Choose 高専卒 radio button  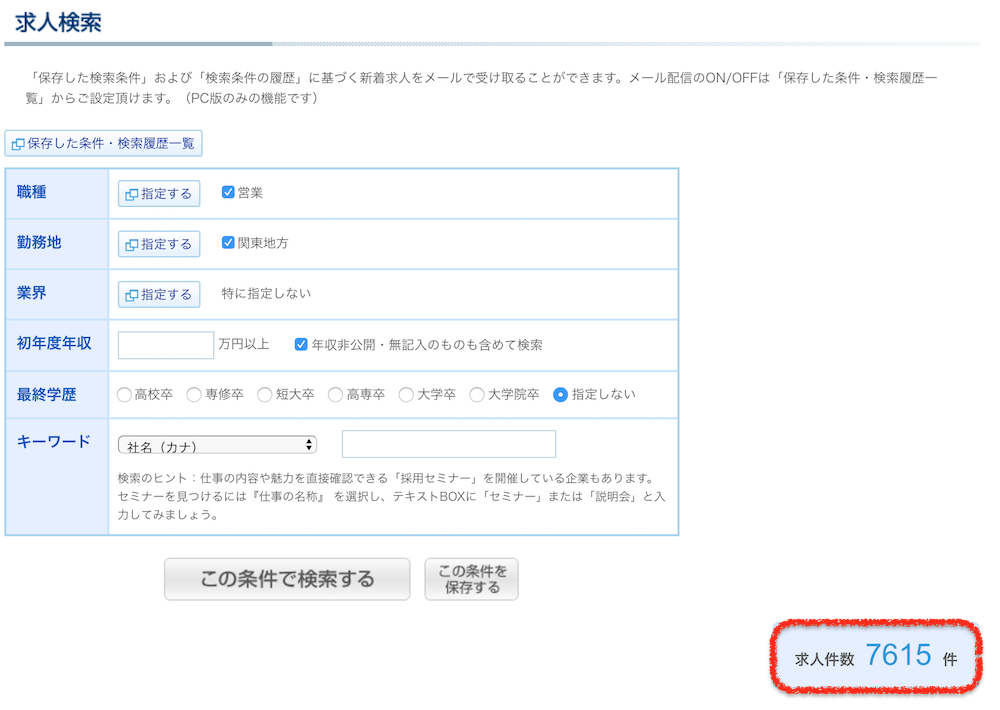point(335,395)
